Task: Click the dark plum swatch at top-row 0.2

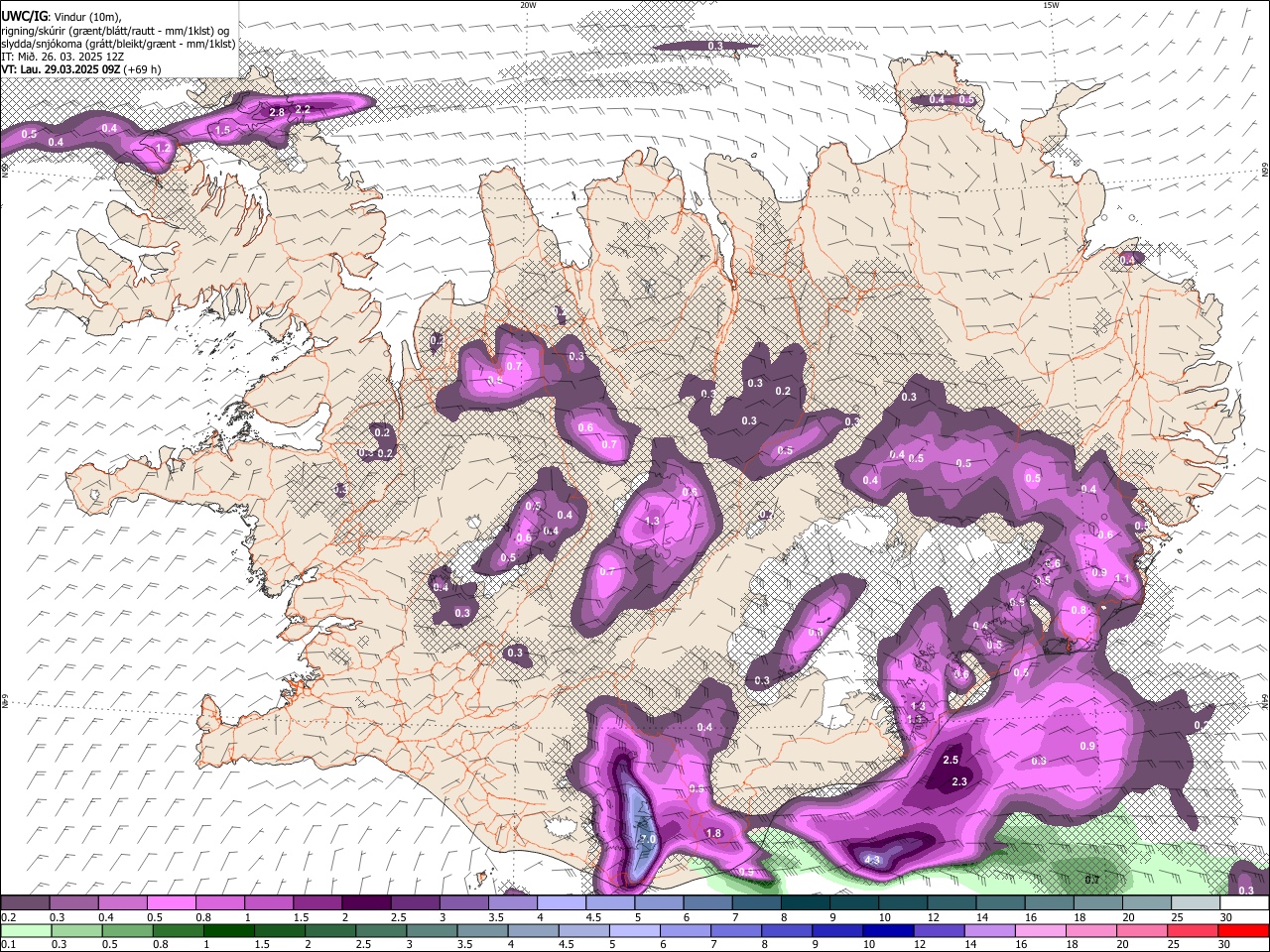Action: [x=25, y=902]
